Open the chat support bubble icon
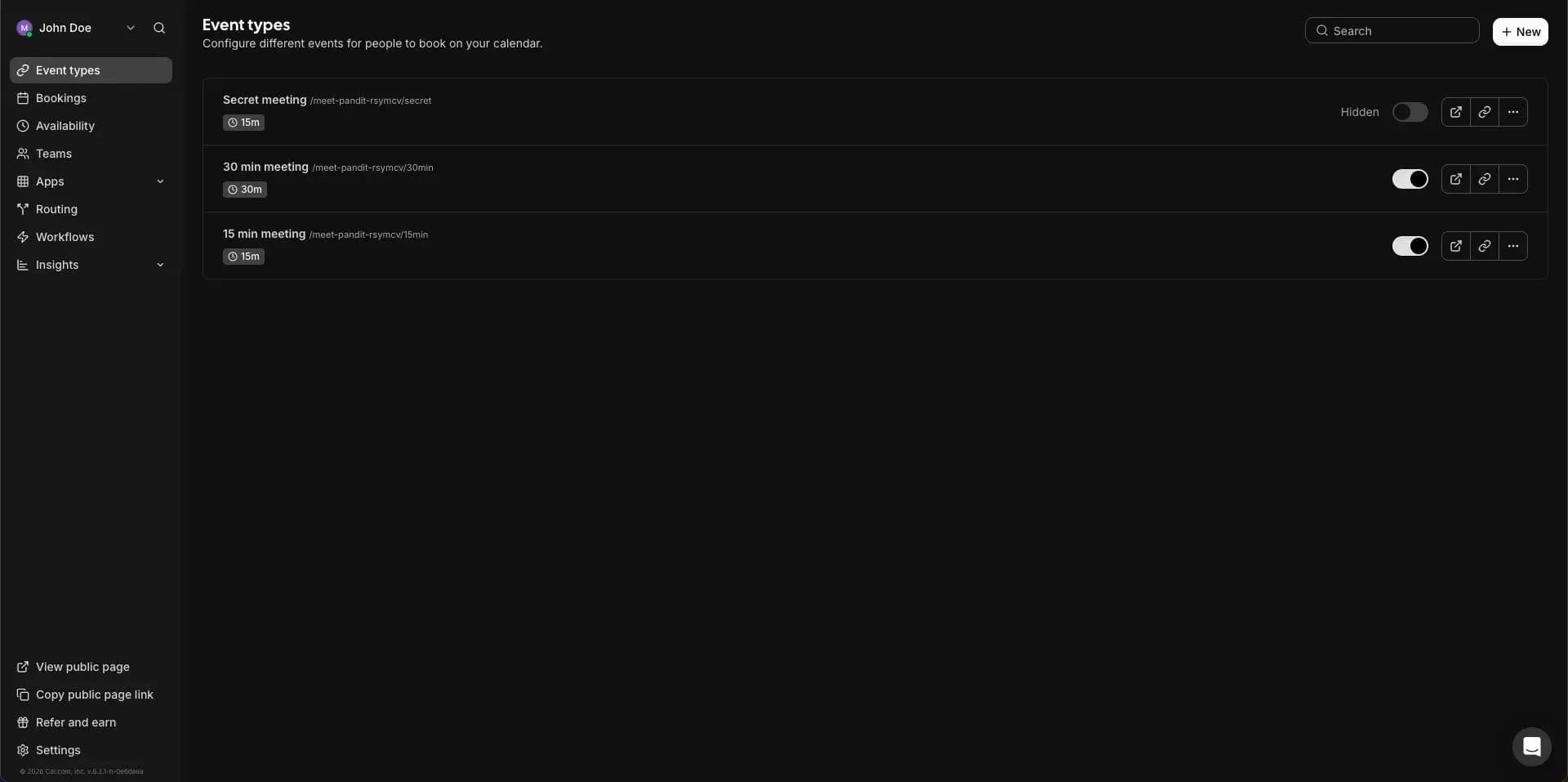This screenshot has height=782, width=1568. coord(1531,746)
